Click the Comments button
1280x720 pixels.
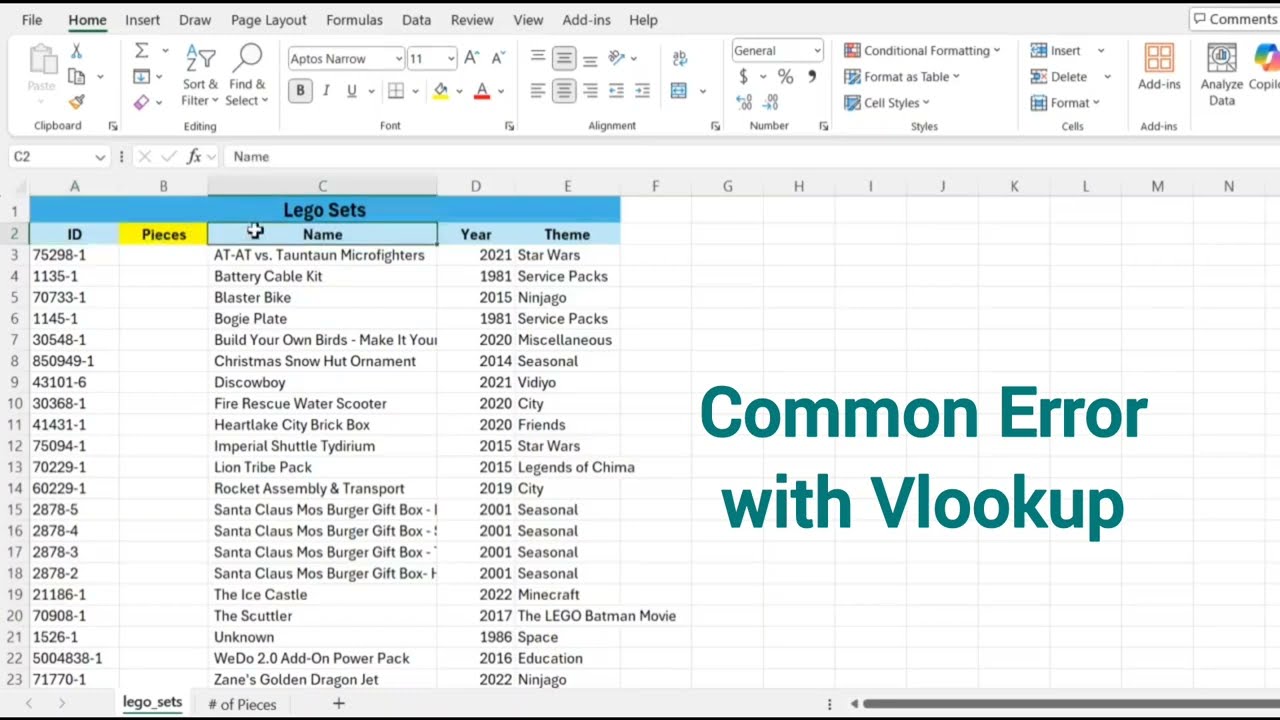pyautogui.click(x=1235, y=19)
